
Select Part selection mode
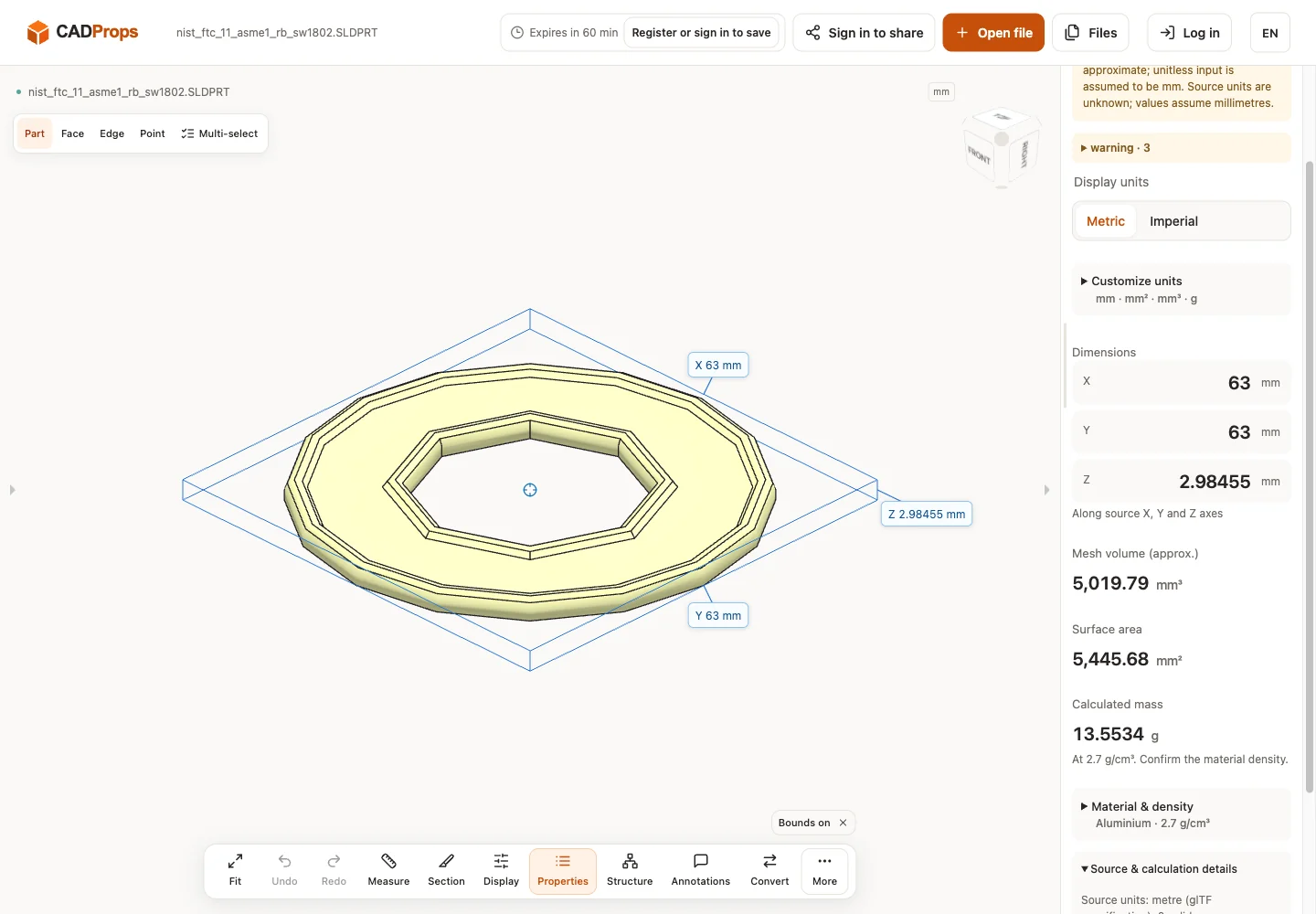[35, 133]
